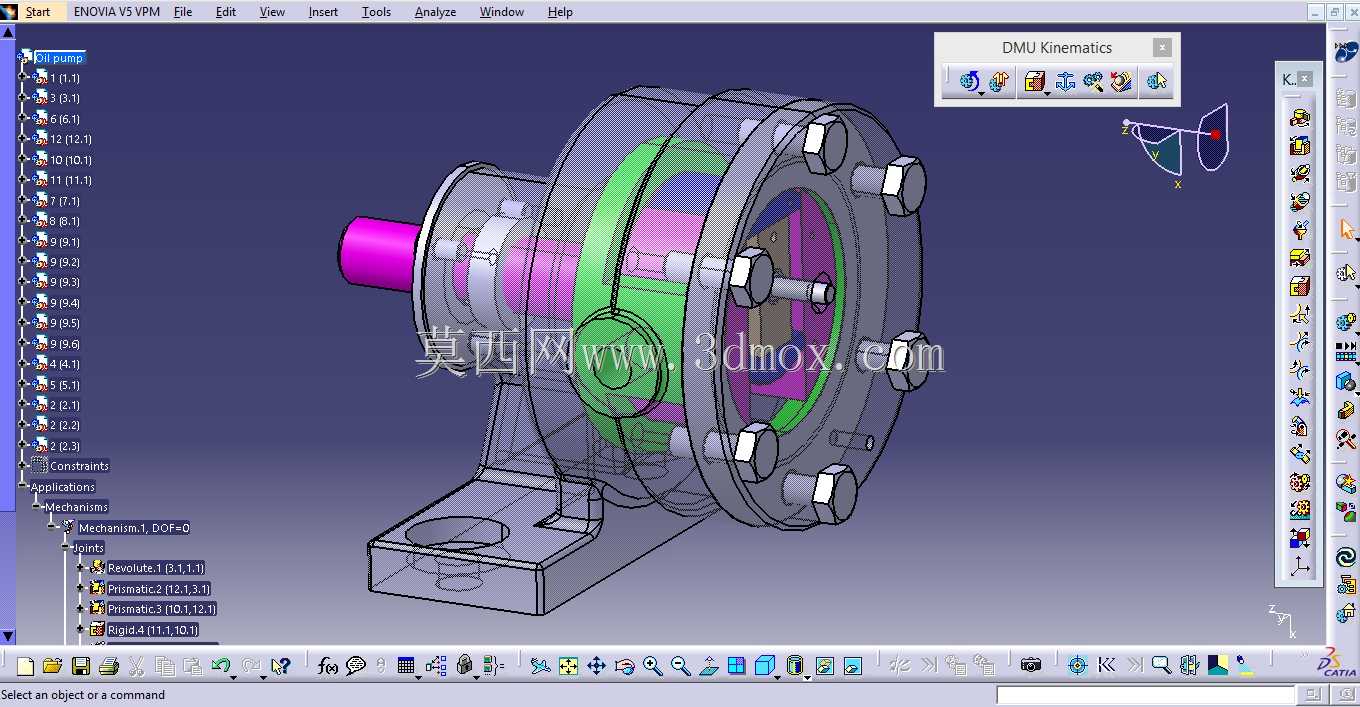
Task: Collapse the Applications node
Action: pos(23,487)
